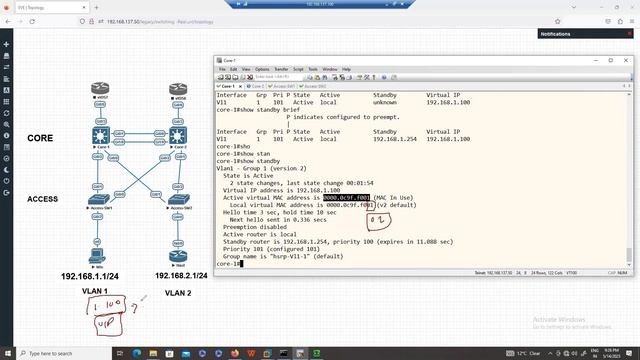Open Firefox from taskbar
The image size is (640, 360).
[x=235, y=353]
